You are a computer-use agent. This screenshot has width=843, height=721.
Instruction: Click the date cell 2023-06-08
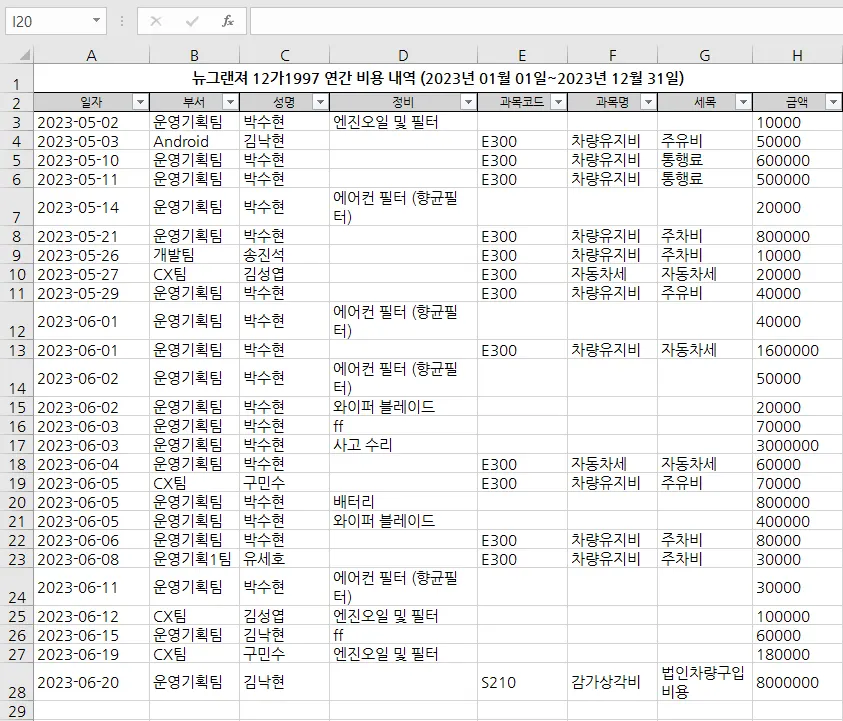(91, 559)
